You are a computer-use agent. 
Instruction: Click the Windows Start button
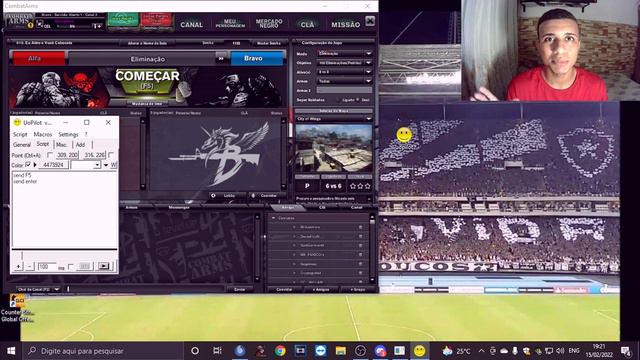coord(11,351)
